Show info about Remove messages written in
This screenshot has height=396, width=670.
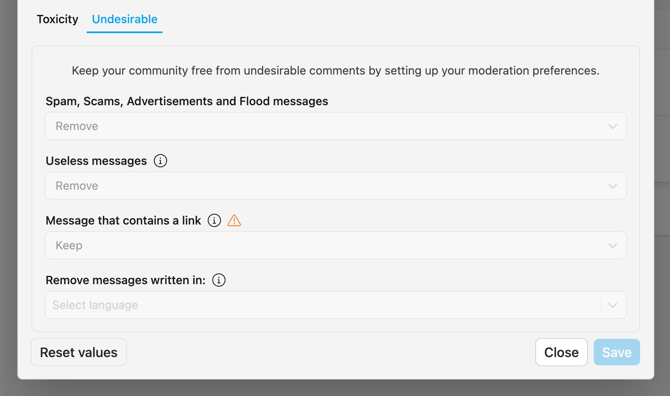(219, 280)
